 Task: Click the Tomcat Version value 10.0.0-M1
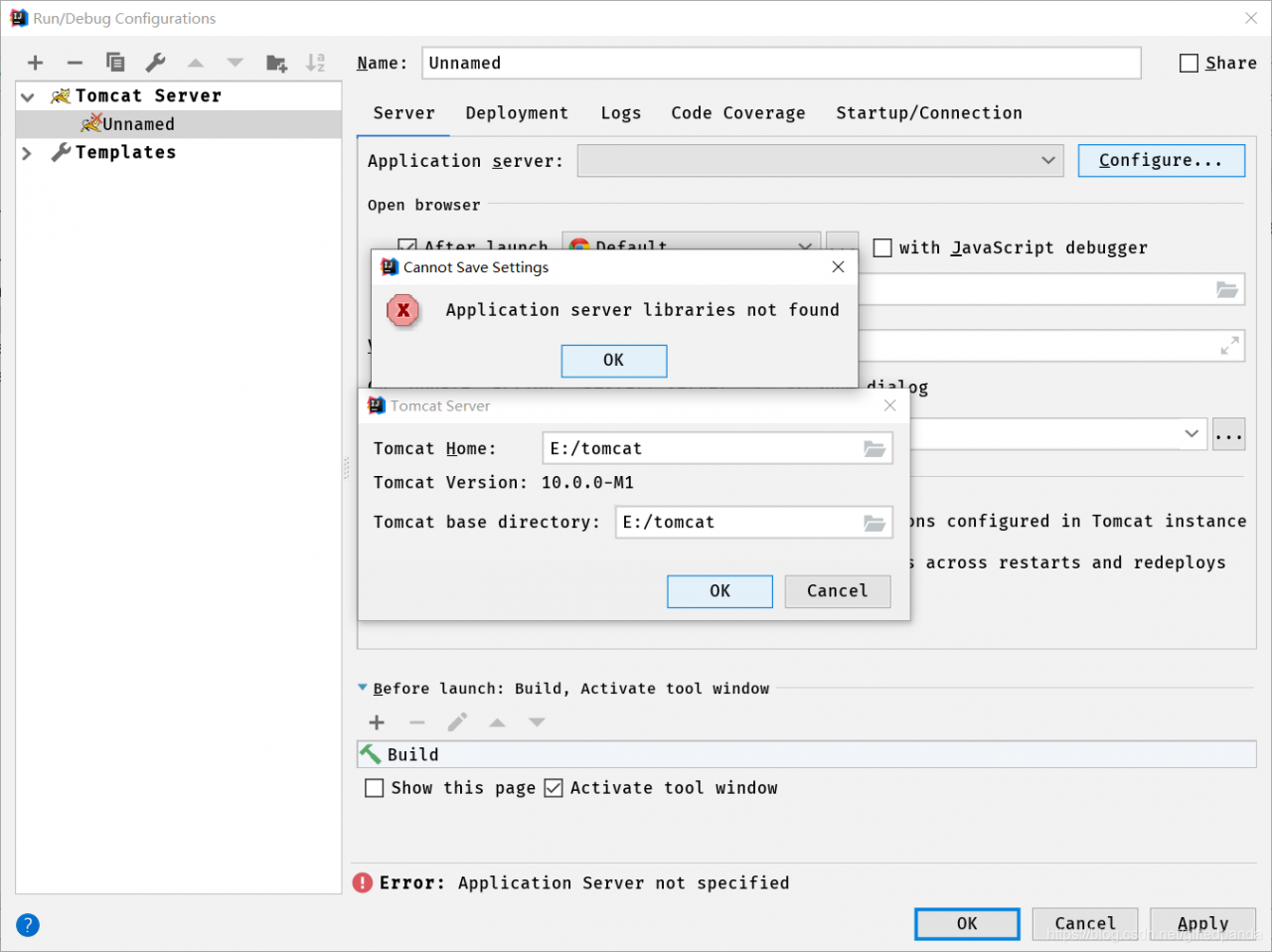click(x=587, y=483)
